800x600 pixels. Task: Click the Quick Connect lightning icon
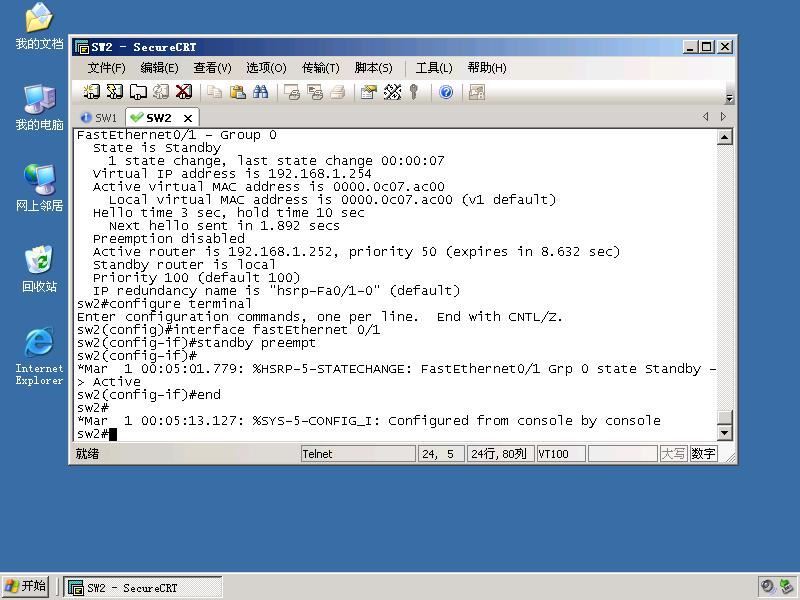tap(115, 92)
